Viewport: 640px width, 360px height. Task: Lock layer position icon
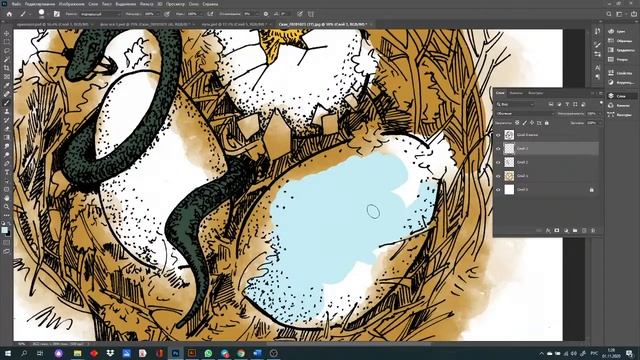[x=532, y=123]
